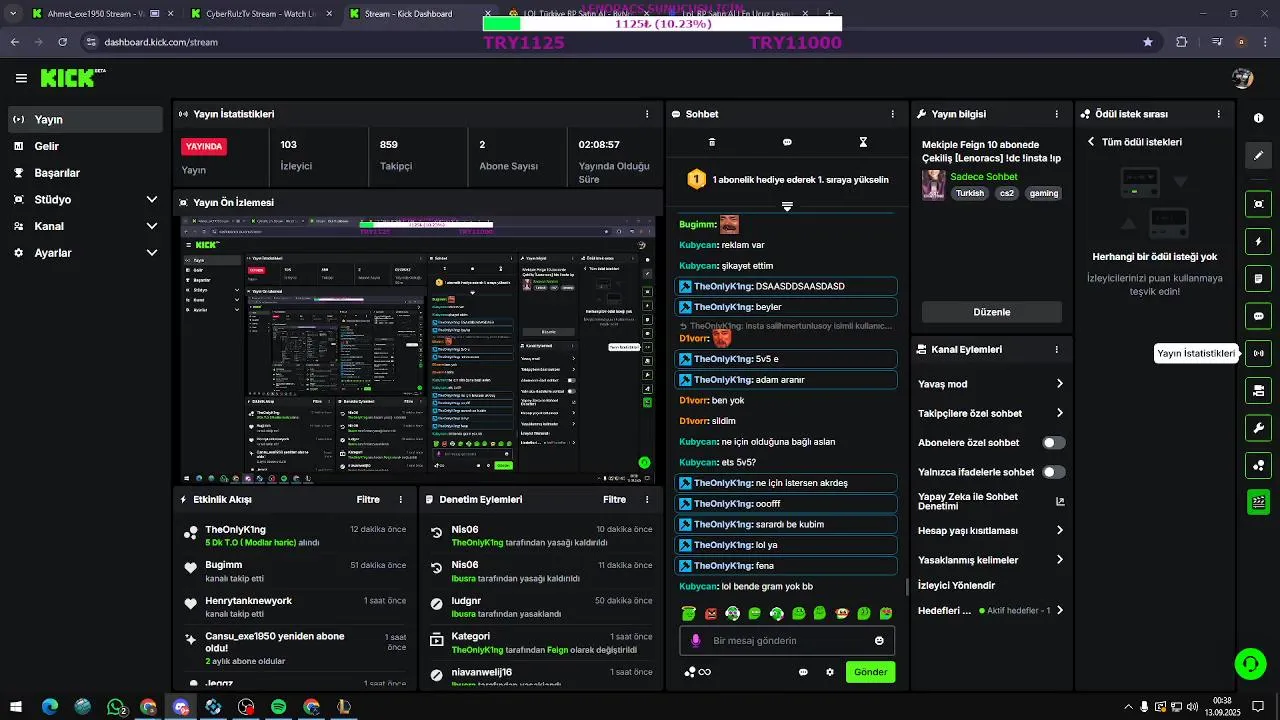Open the emoji picker in chat input

pyautogui.click(x=880, y=641)
